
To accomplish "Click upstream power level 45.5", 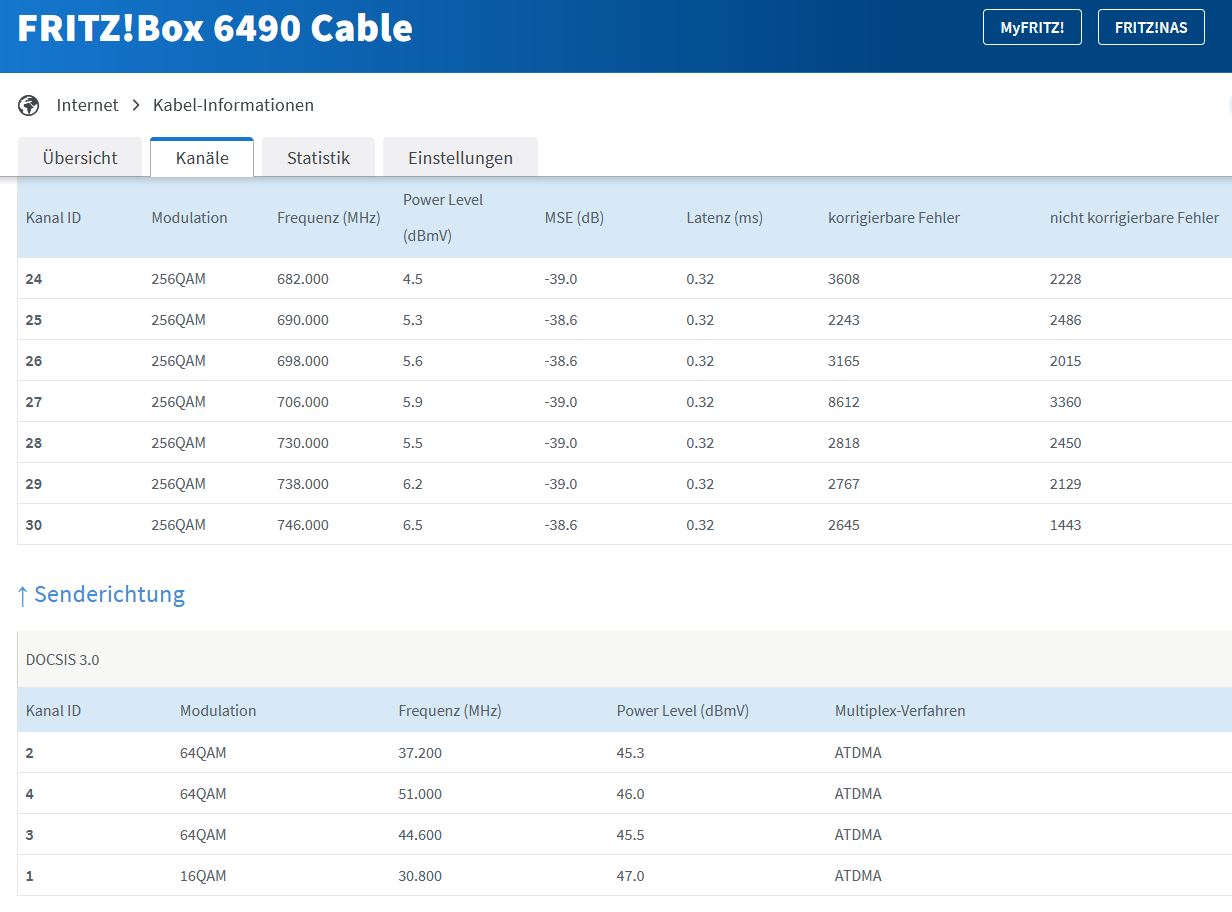I will click(x=631, y=835).
